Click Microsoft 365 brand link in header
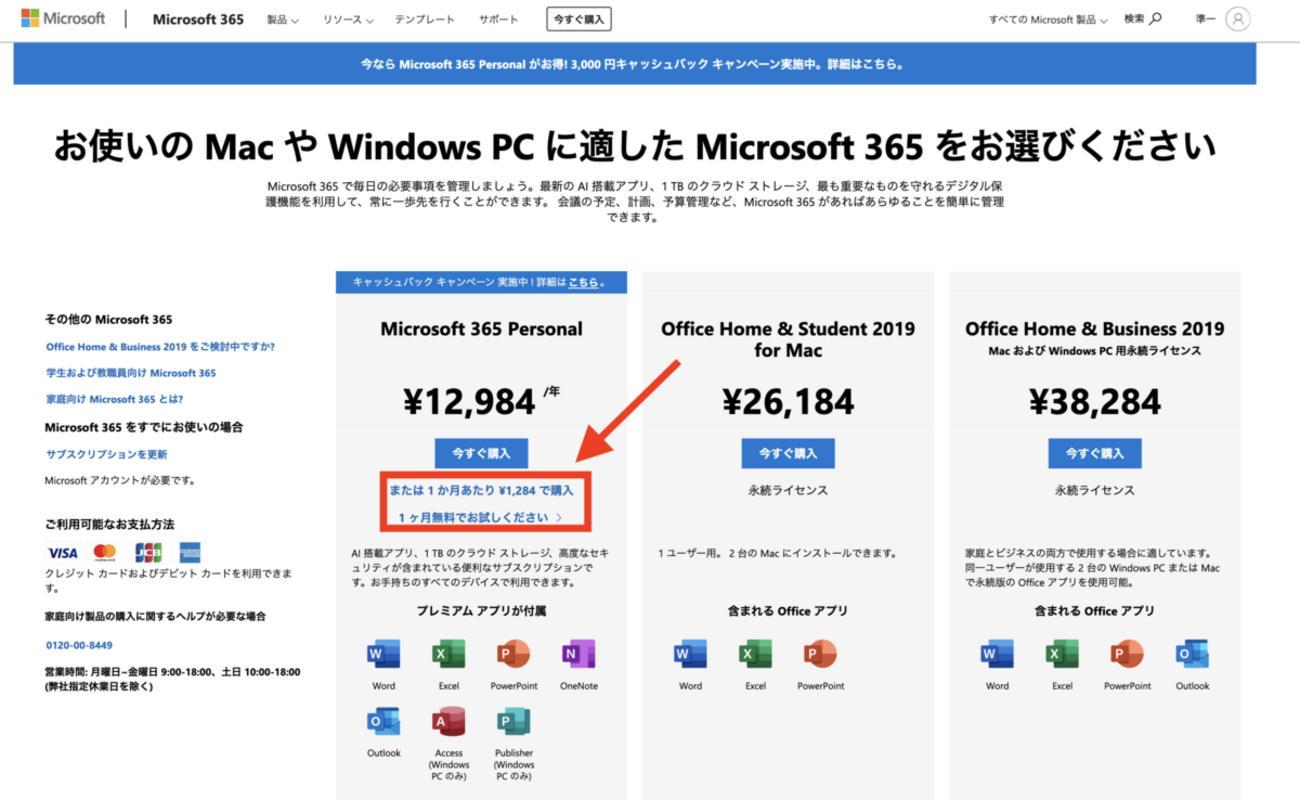 pyautogui.click(x=197, y=19)
